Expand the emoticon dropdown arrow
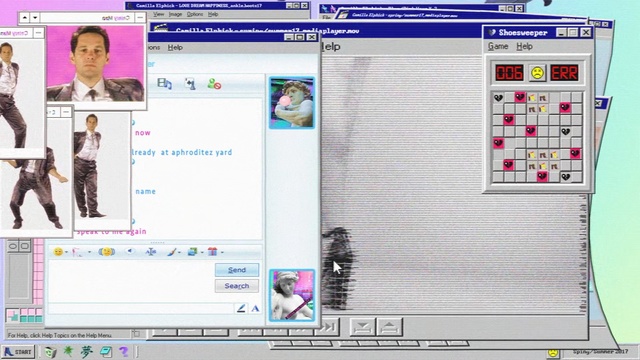The image size is (640, 360). (67, 252)
